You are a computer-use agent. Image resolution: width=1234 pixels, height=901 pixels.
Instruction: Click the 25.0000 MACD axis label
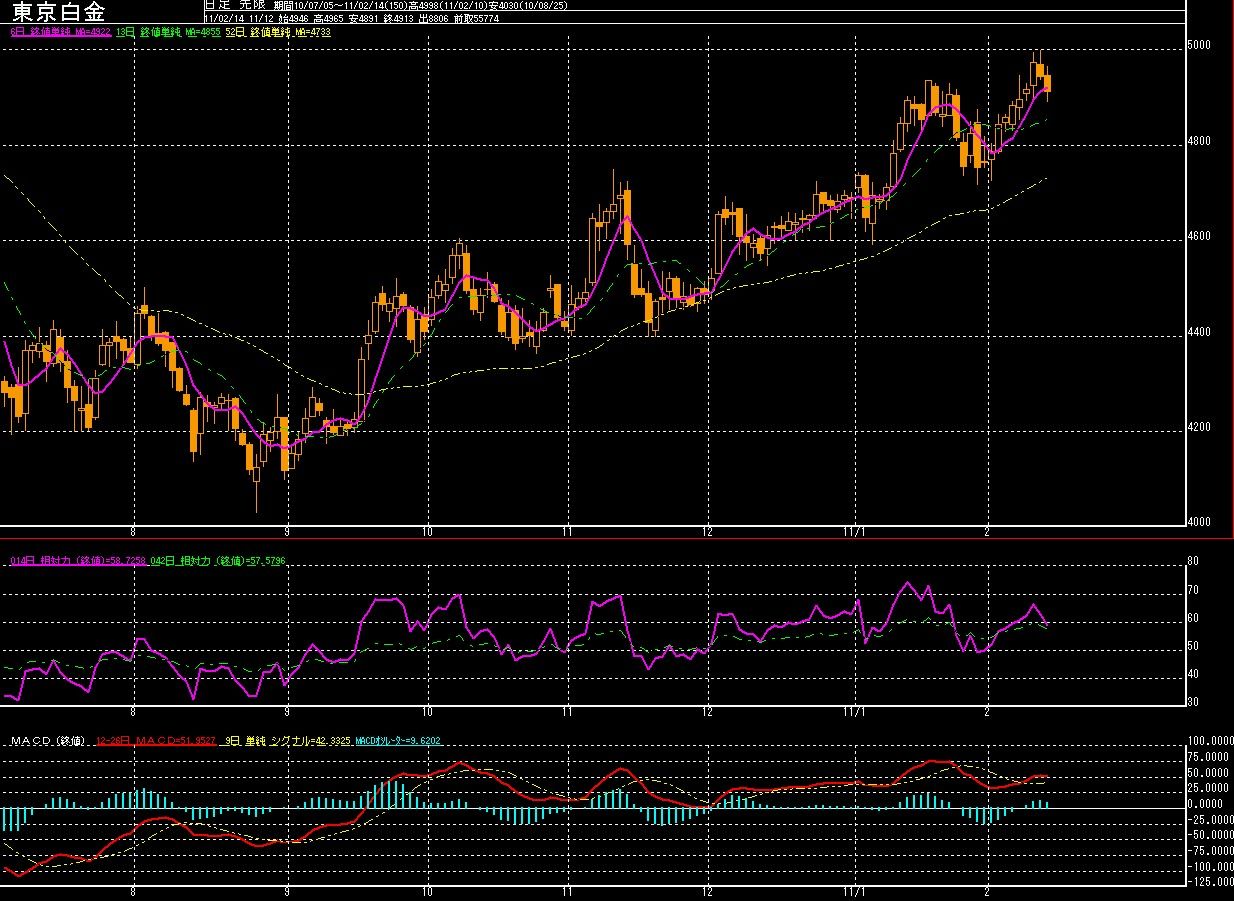click(1210, 789)
